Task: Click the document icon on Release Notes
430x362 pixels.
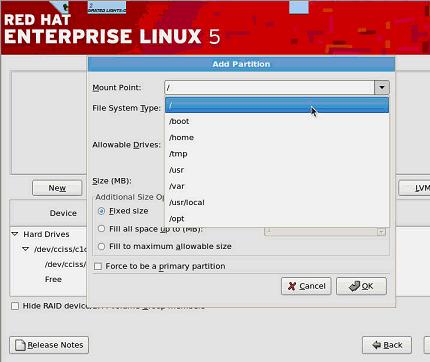Action: click(20, 345)
